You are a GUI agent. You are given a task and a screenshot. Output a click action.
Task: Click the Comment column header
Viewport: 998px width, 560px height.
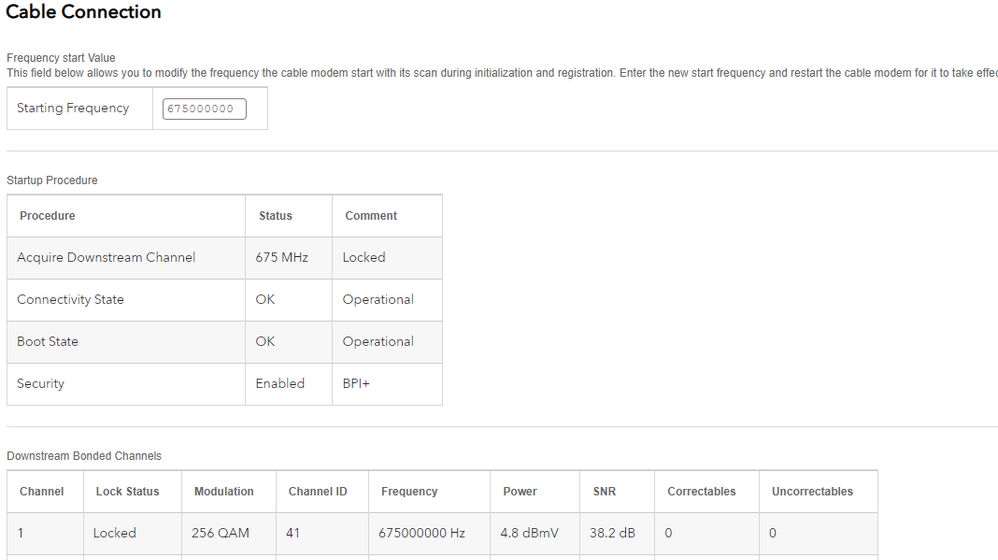pyautogui.click(x=371, y=216)
